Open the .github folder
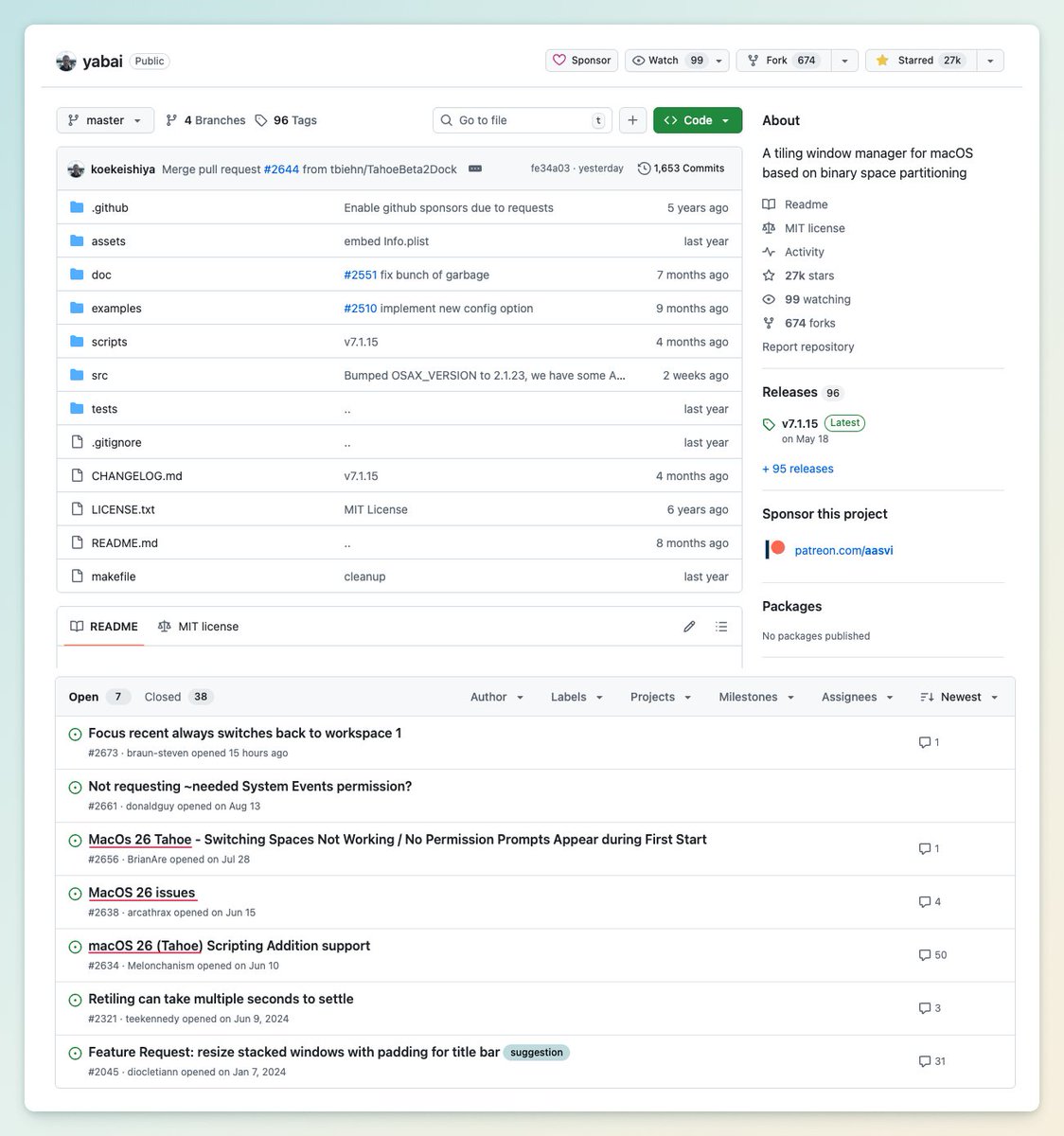1064x1136 pixels. (x=110, y=207)
